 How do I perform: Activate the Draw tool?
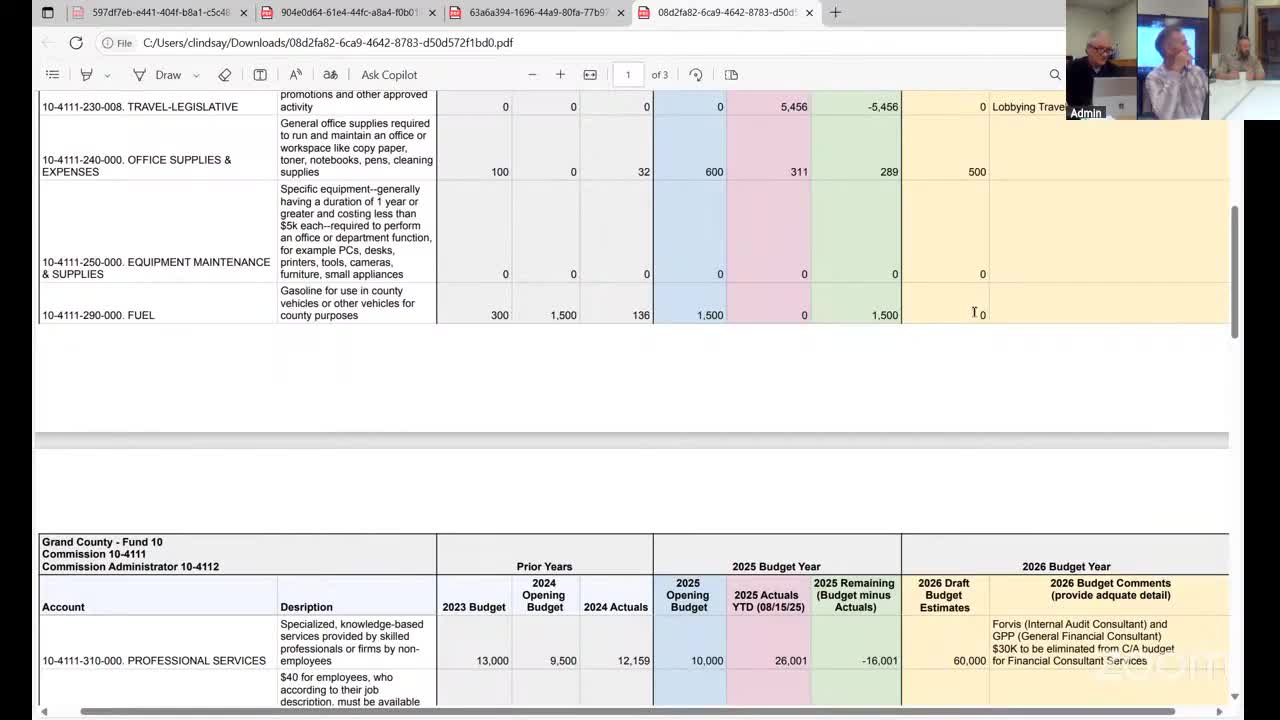click(x=157, y=75)
